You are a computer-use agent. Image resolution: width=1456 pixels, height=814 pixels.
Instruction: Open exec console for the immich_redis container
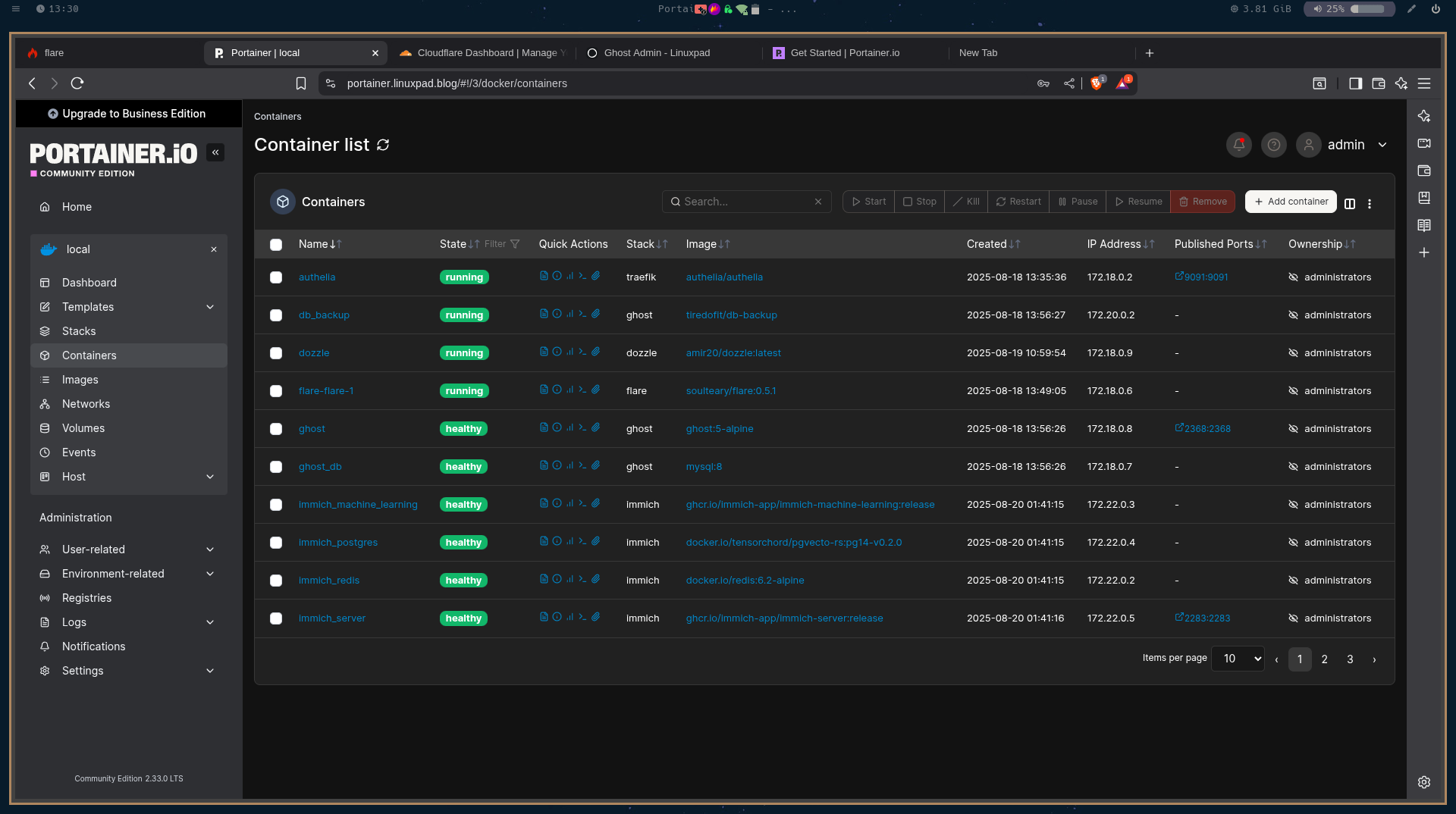582,579
